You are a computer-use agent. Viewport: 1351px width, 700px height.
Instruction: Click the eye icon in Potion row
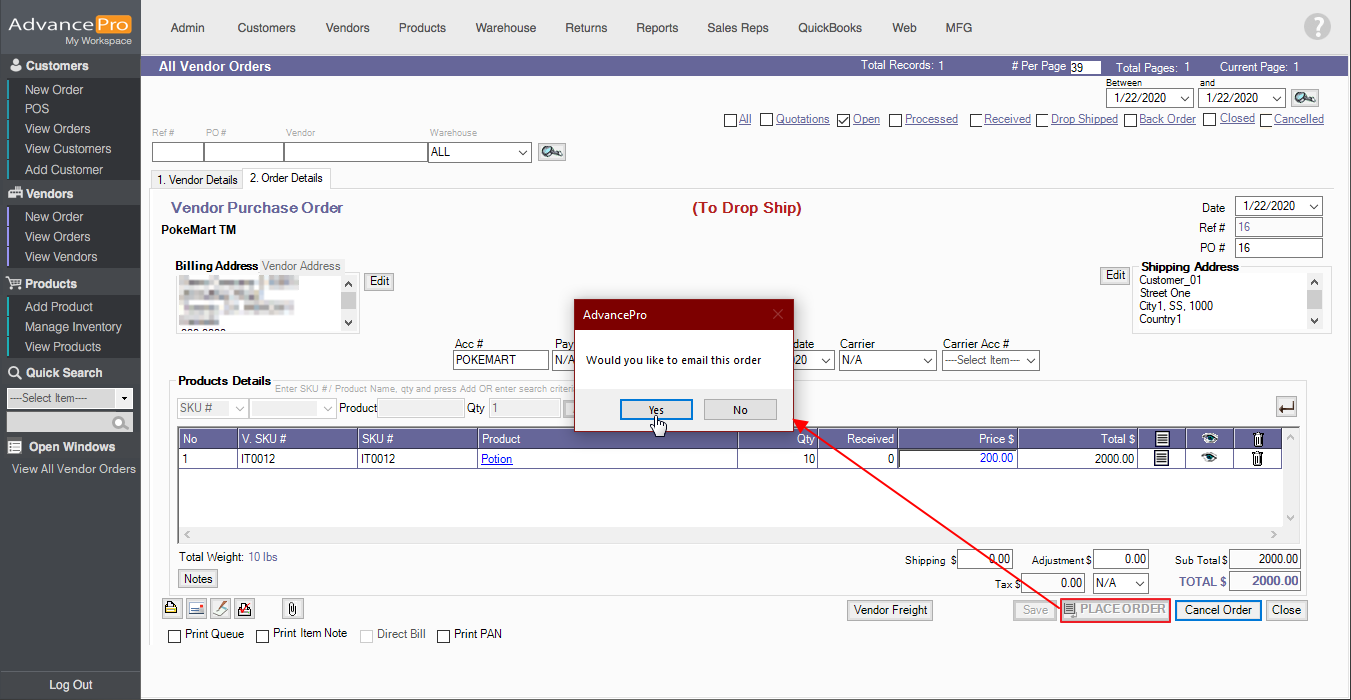click(1210, 459)
